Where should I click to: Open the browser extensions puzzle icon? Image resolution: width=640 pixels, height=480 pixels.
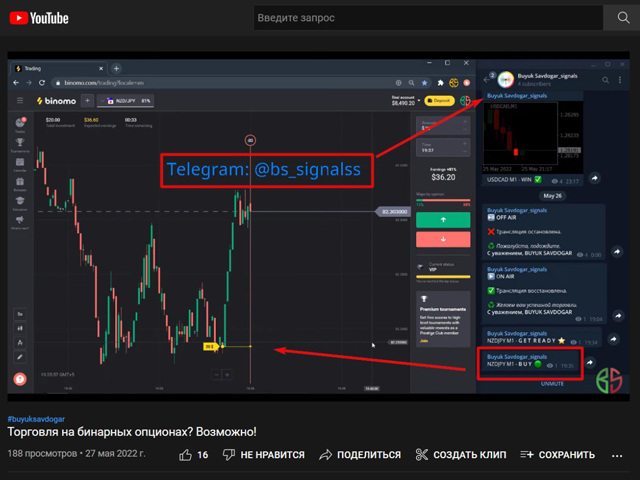coord(440,83)
